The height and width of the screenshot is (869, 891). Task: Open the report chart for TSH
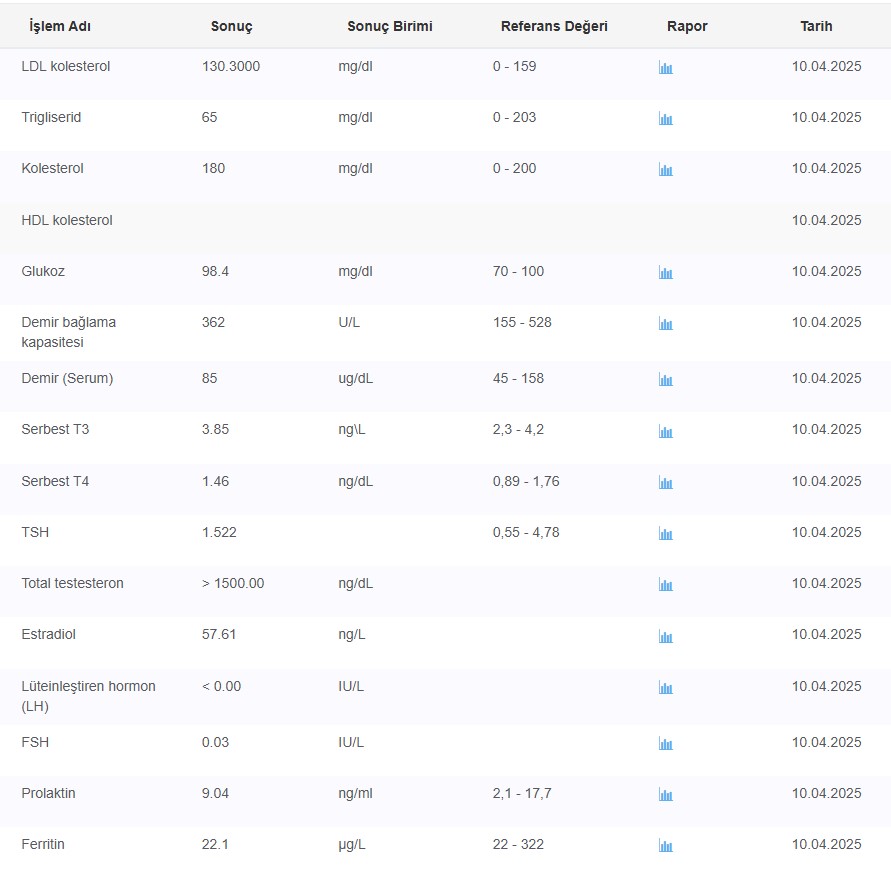(665, 534)
